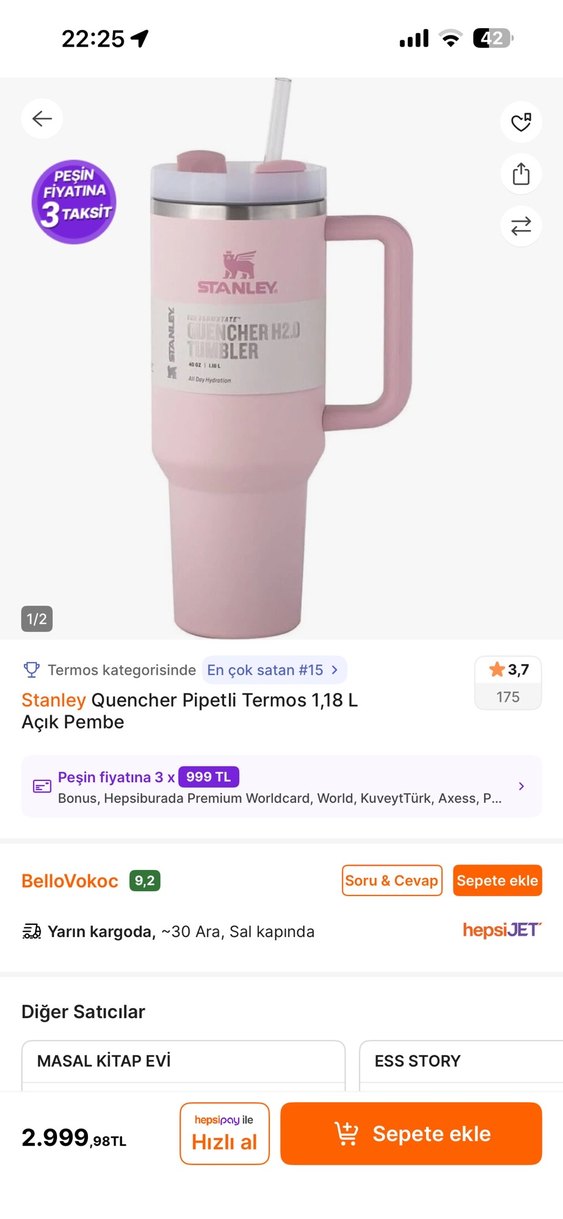Add product to favorites with heart icon
This screenshot has width=563, height=1219.
[521, 122]
